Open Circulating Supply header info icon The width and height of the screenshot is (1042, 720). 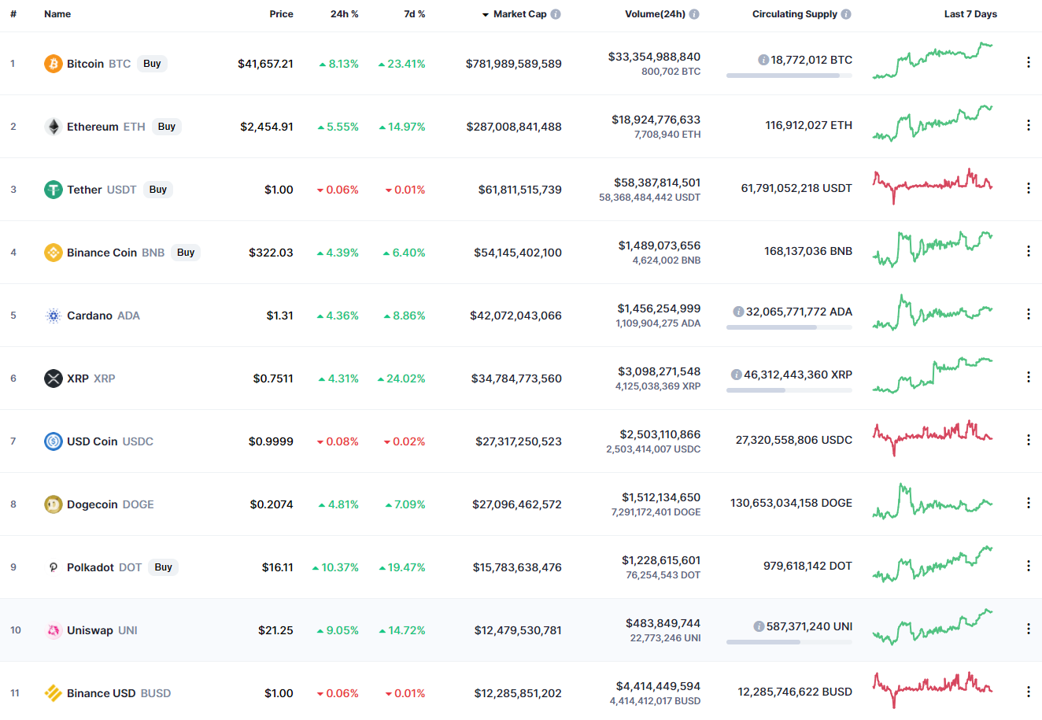[846, 14]
